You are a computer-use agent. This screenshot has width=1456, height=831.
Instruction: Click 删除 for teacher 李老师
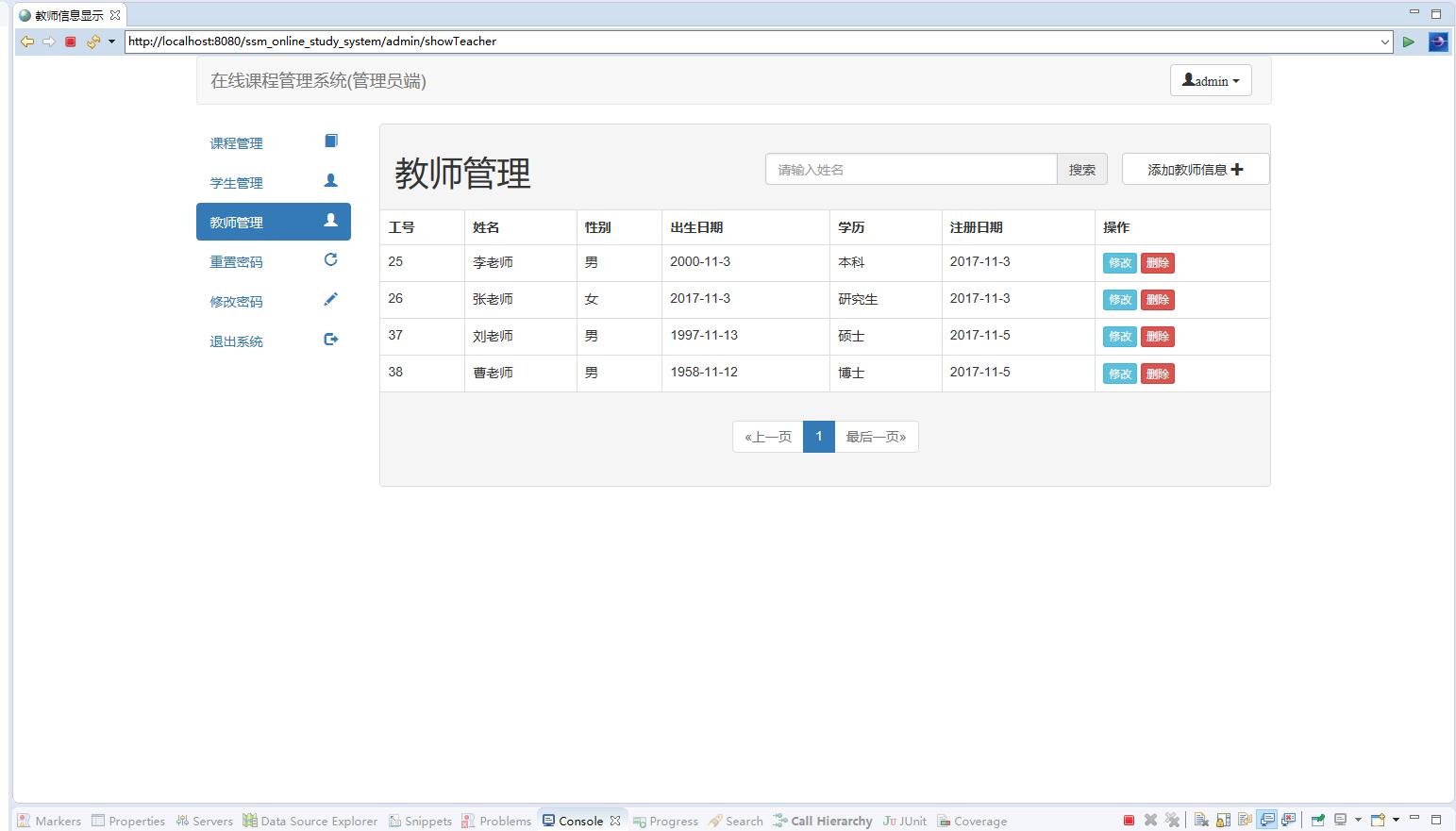point(1158,263)
